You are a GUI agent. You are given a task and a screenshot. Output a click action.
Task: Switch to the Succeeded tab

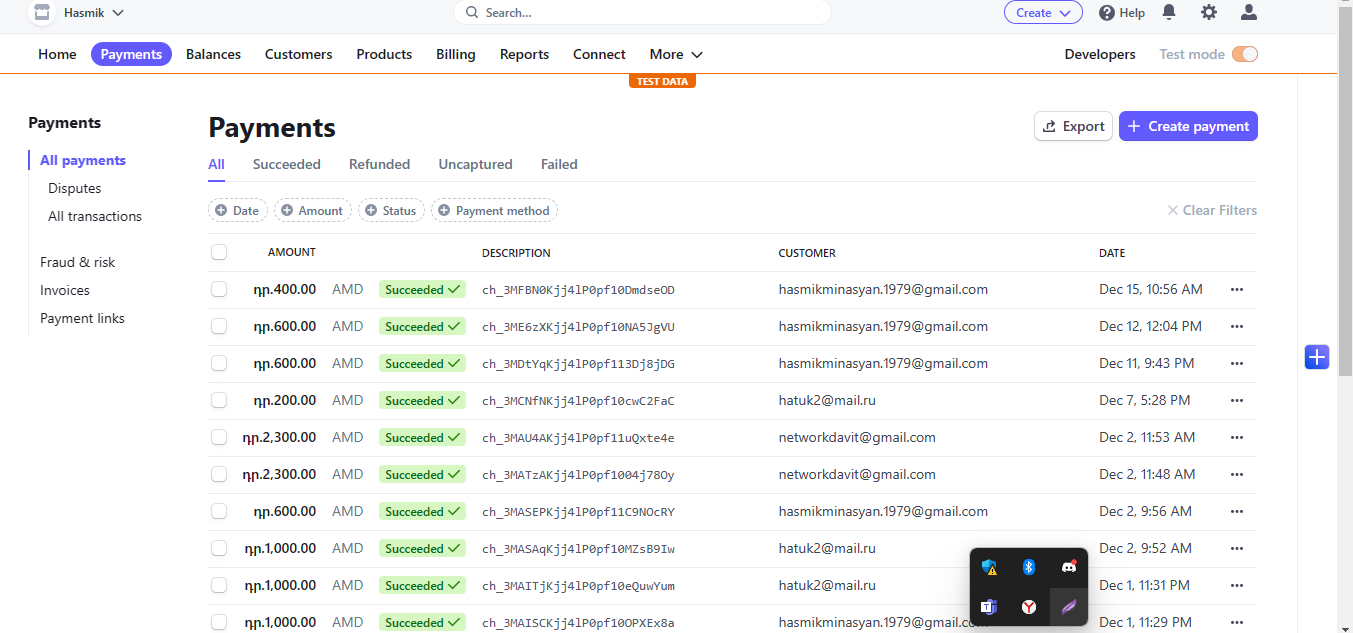pyautogui.click(x=286, y=164)
